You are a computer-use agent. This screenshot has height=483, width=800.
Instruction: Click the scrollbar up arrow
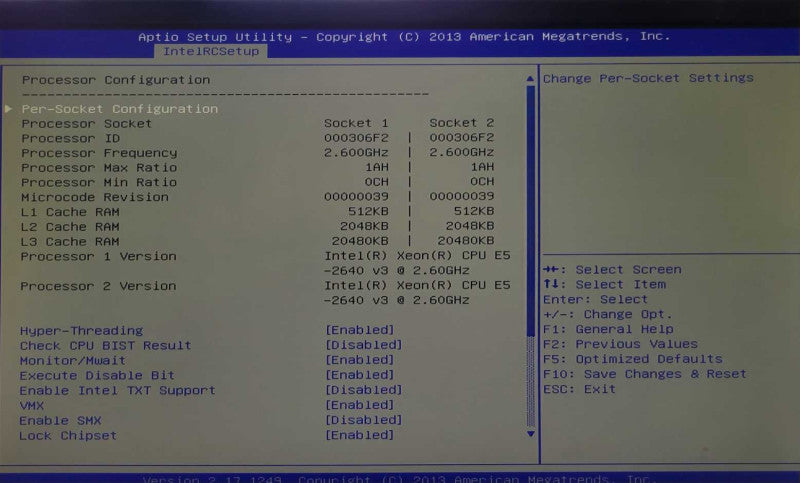coord(530,79)
